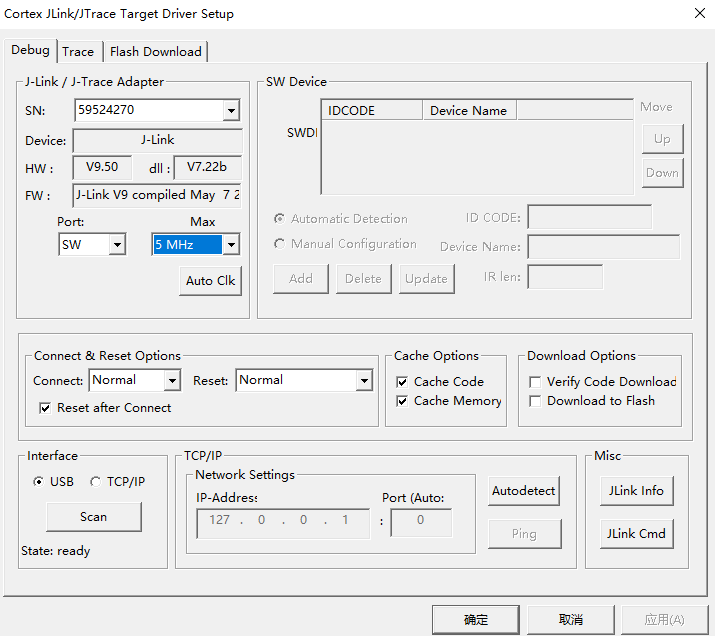Click the Autodetect button
Viewport: 715px width, 636px height.
[523, 491]
